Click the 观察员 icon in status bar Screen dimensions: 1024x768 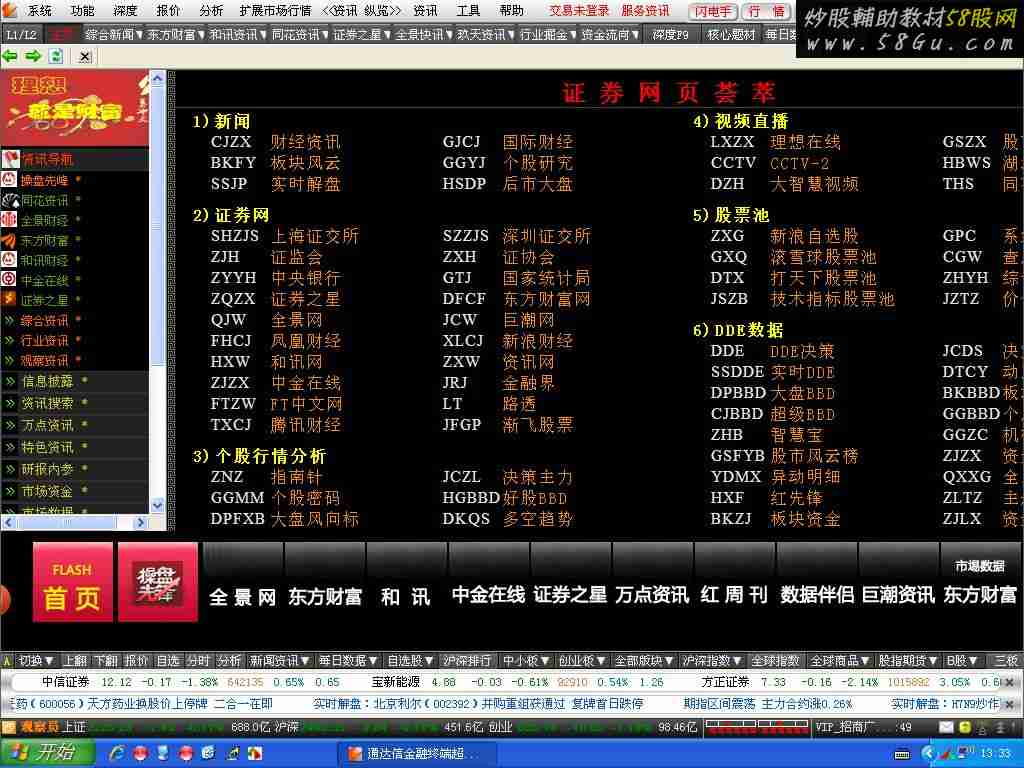pos(8,727)
